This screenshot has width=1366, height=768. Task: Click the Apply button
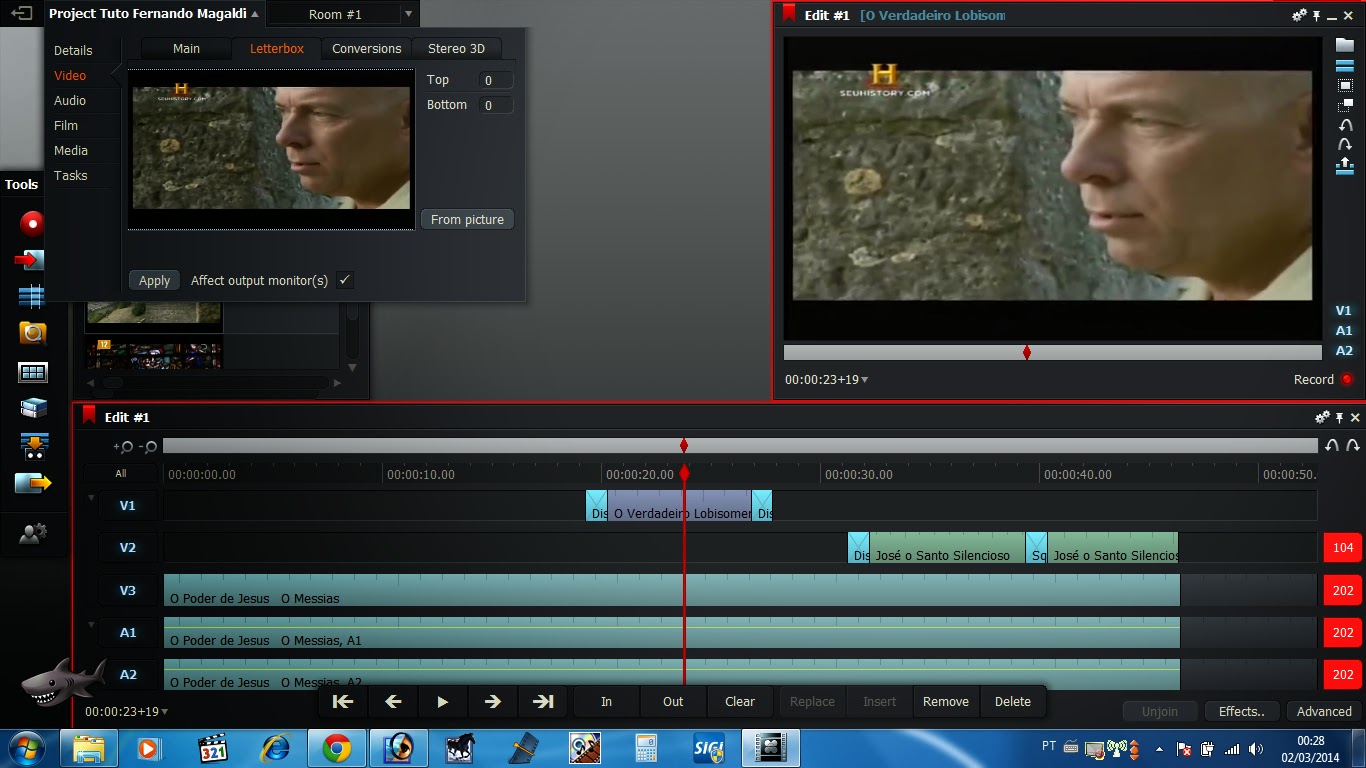click(x=154, y=281)
